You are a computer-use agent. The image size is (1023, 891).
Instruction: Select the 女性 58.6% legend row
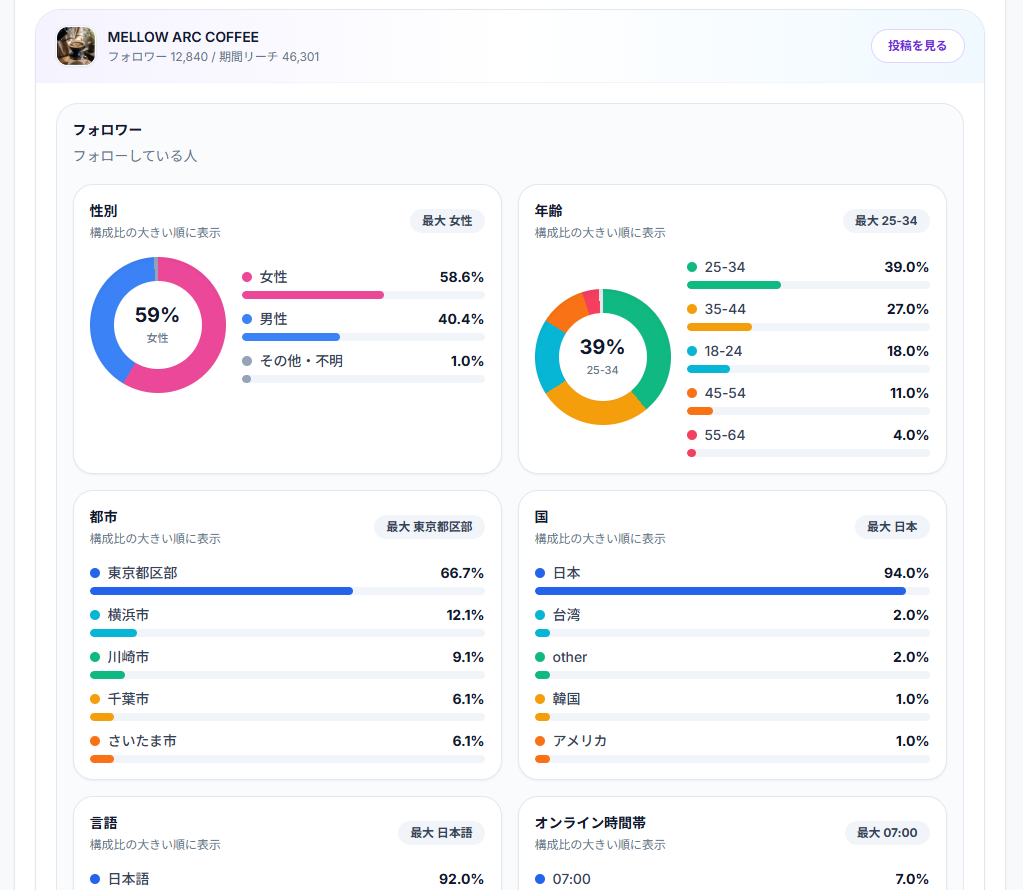coord(363,285)
